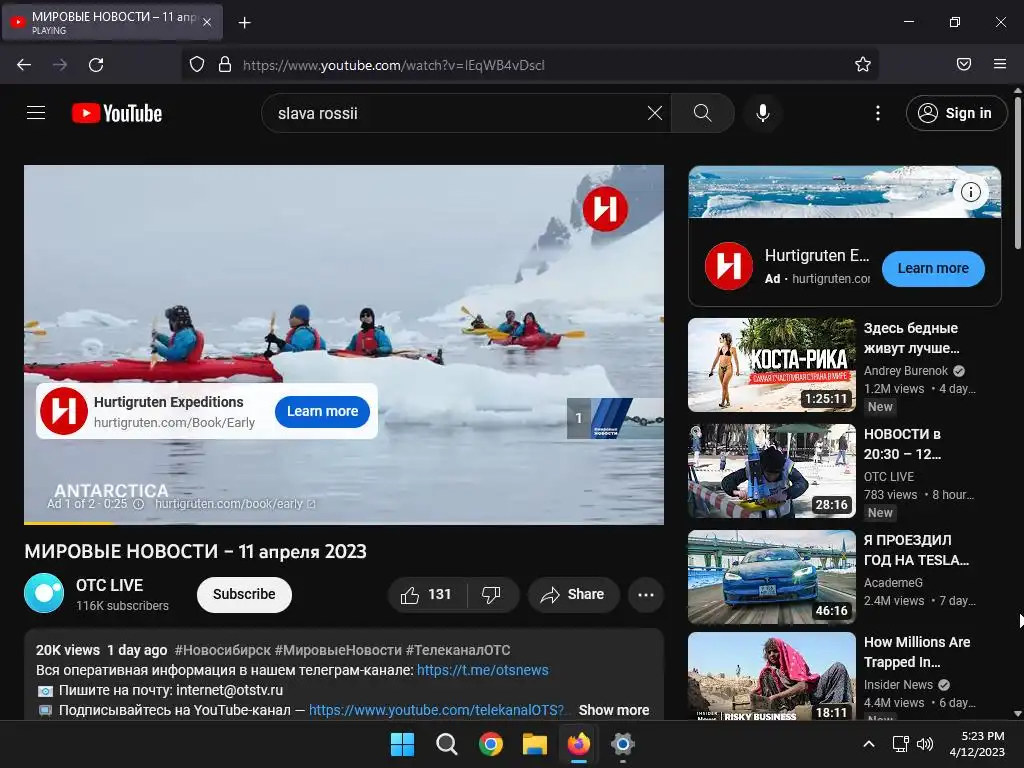Select the МИРОВЫЕ НОВОСТИ browser tab

(x=112, y=22)
